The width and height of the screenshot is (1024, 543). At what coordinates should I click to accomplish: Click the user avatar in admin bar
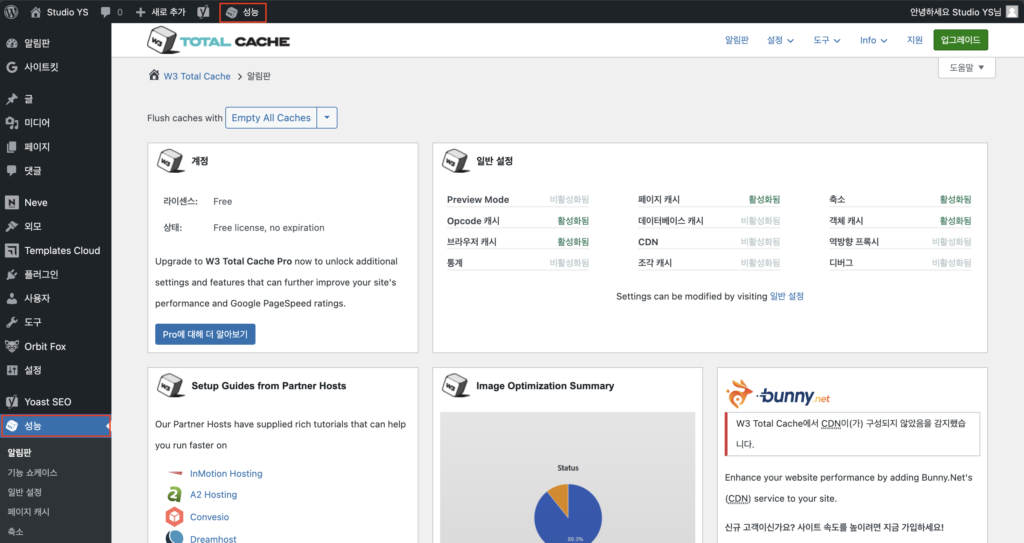coord(1012,12)
